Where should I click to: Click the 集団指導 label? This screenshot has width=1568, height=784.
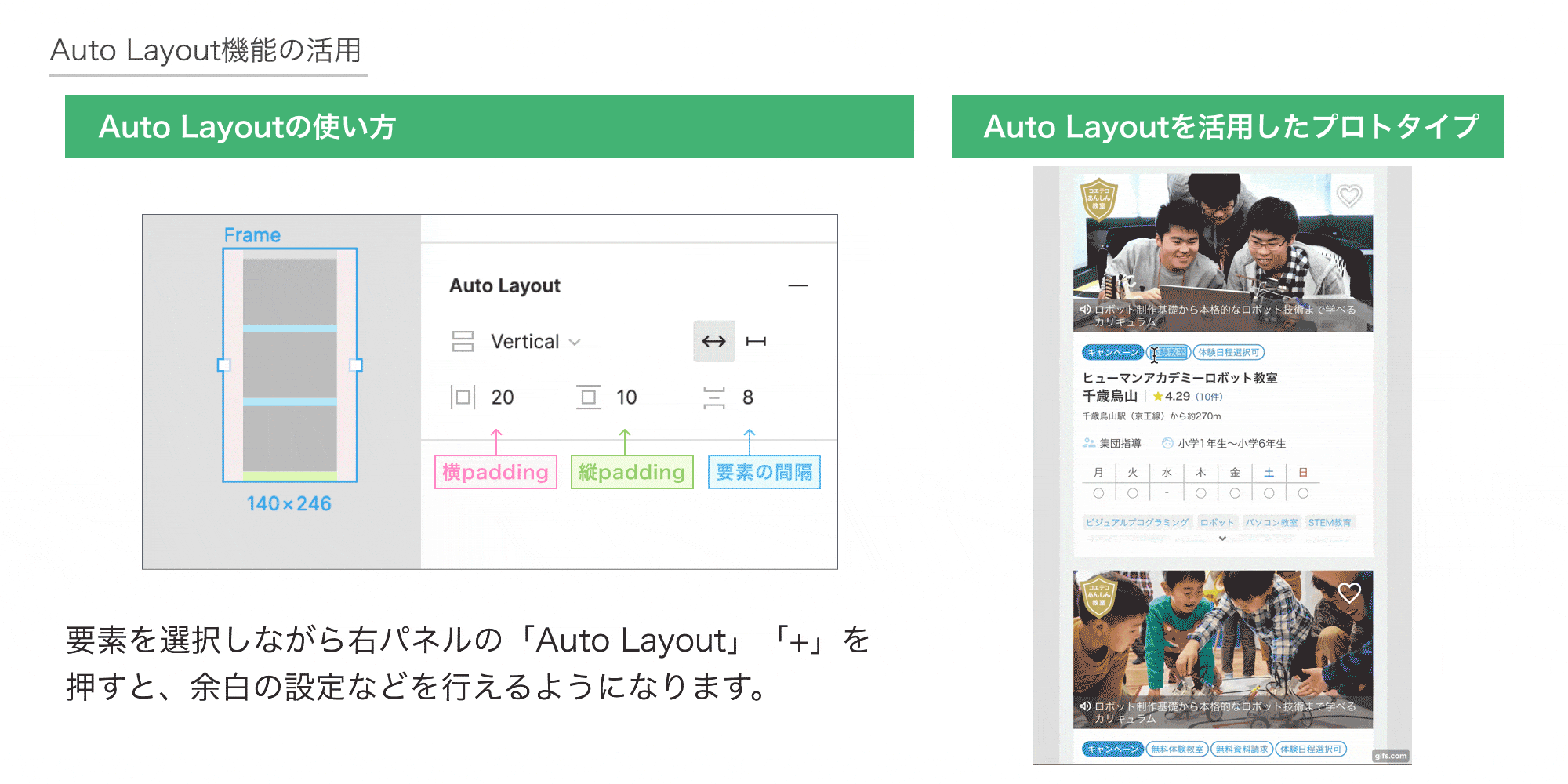tap(1120, 444)
